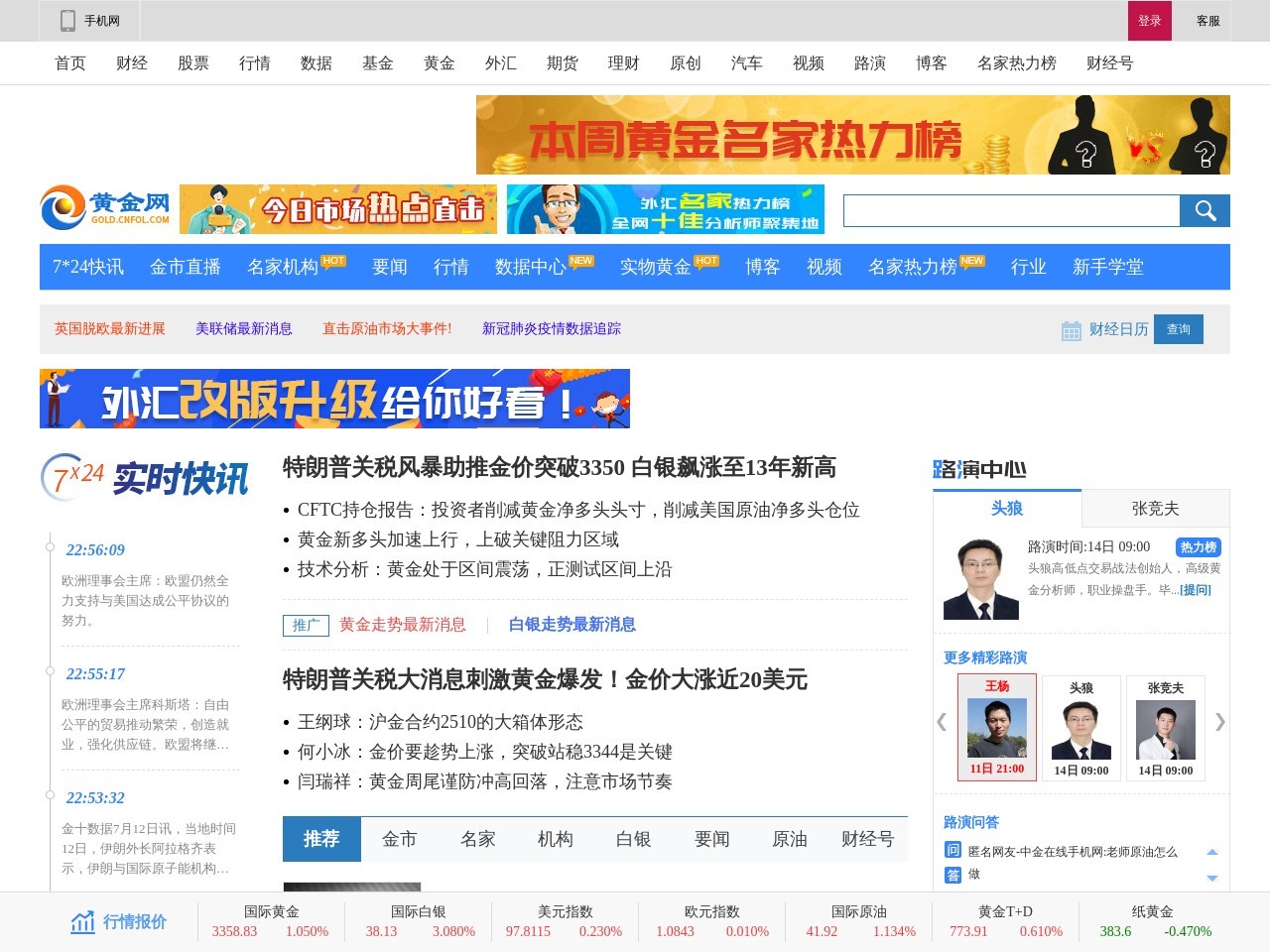1270x952 pixels.
Task: Click the 问 question icon in 路演问答
Action: tap(952, 850)
